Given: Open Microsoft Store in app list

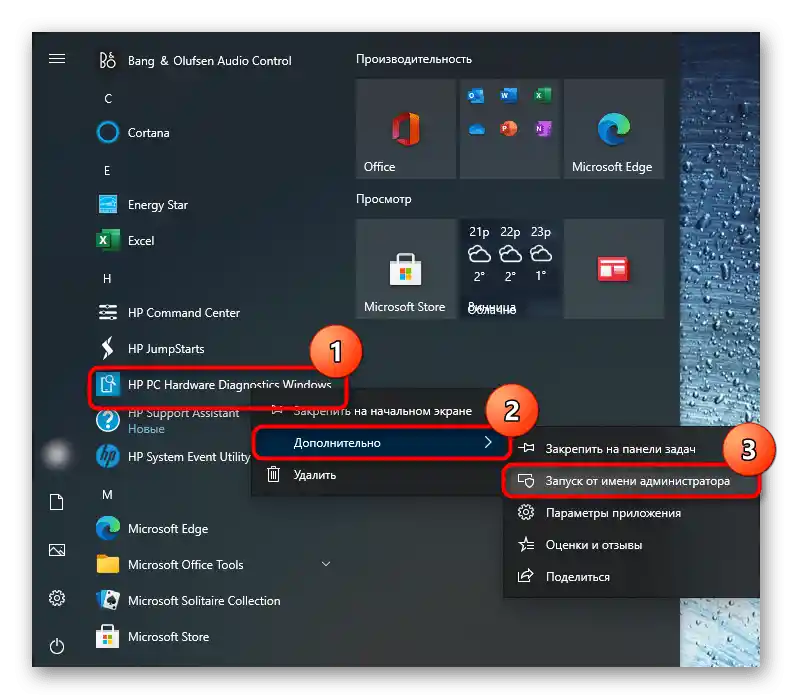Looking at the screenshot, I should click(x=153, y=636).
